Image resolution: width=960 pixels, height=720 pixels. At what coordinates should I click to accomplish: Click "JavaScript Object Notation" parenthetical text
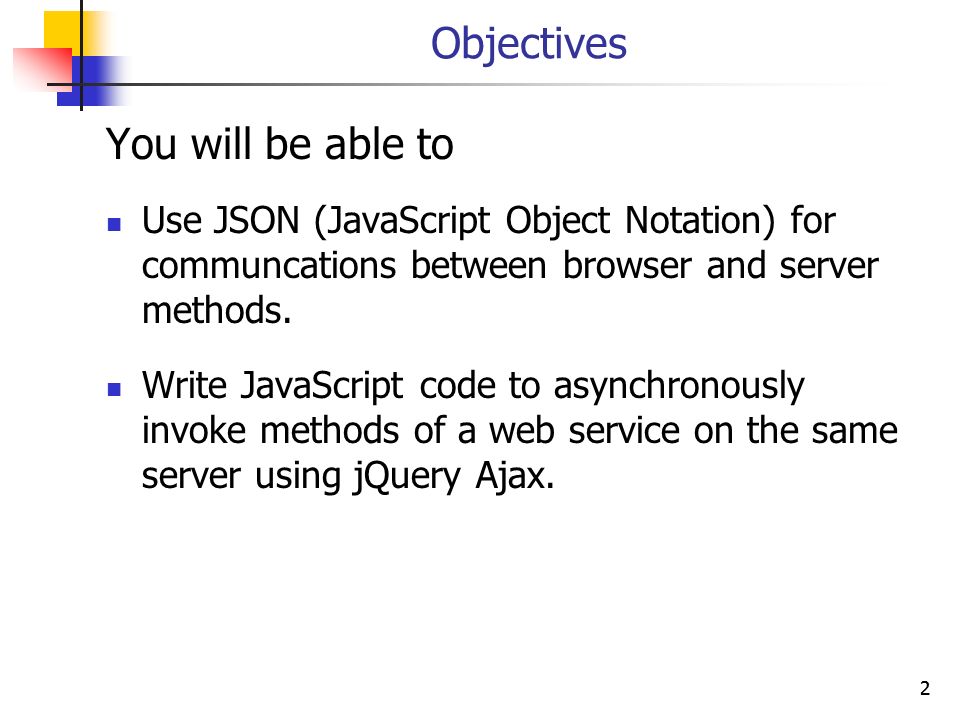point(544,222)
